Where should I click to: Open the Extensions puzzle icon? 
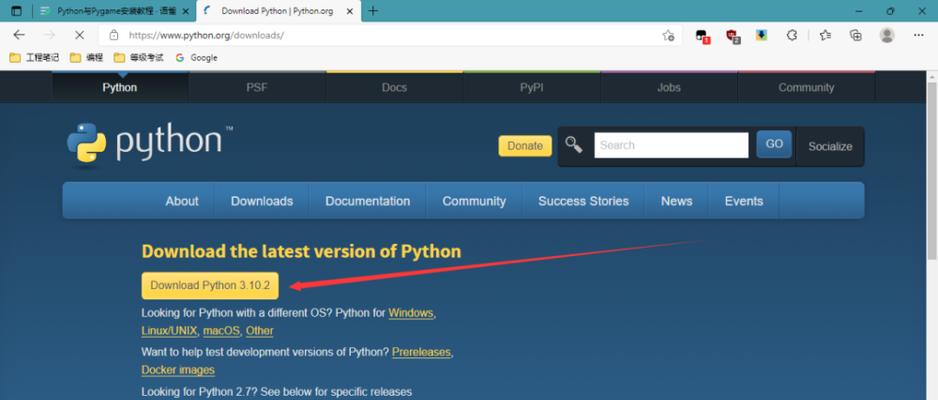(792, 35)
